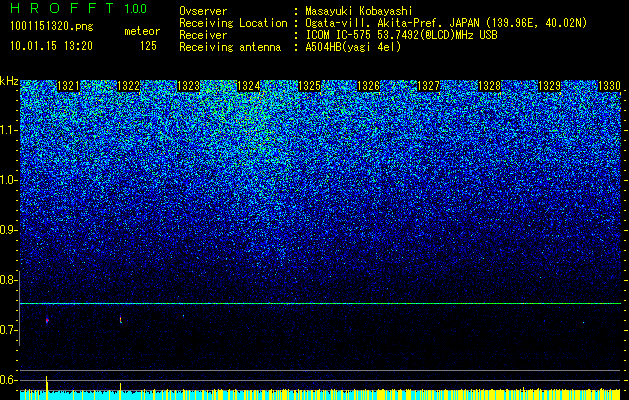Click the 1326 time marker

click(x=369, y=86)
